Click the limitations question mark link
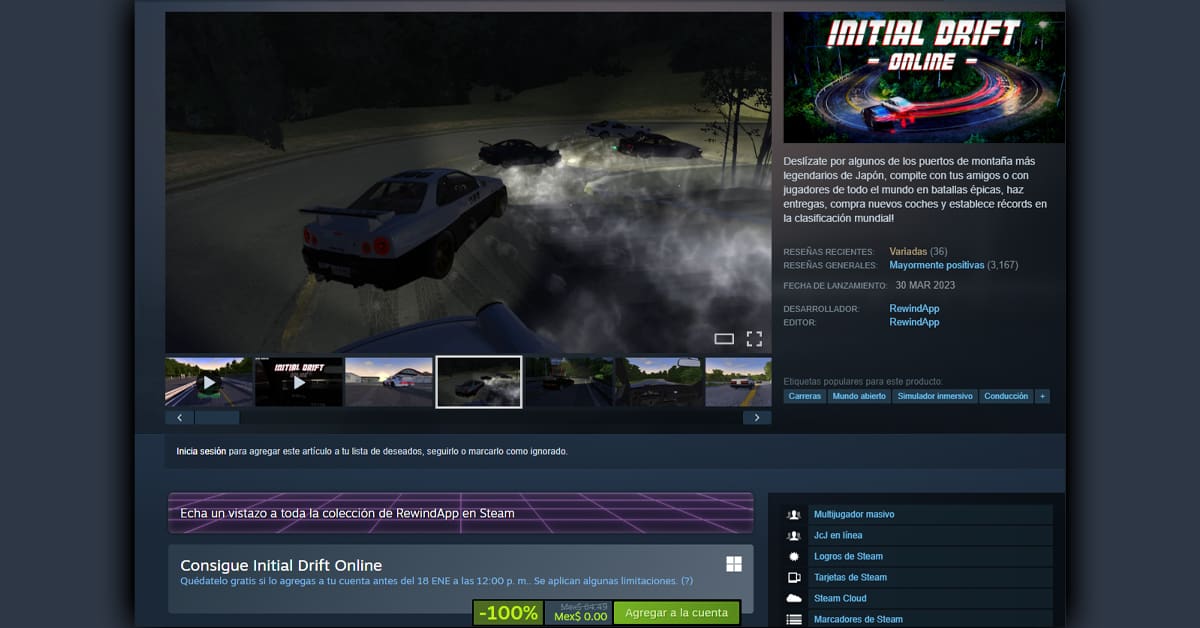 click(687, 581)
